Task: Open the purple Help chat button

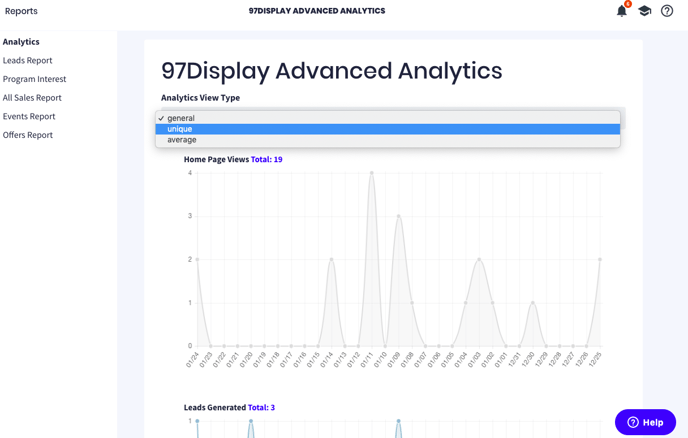Action: [645, 422]
